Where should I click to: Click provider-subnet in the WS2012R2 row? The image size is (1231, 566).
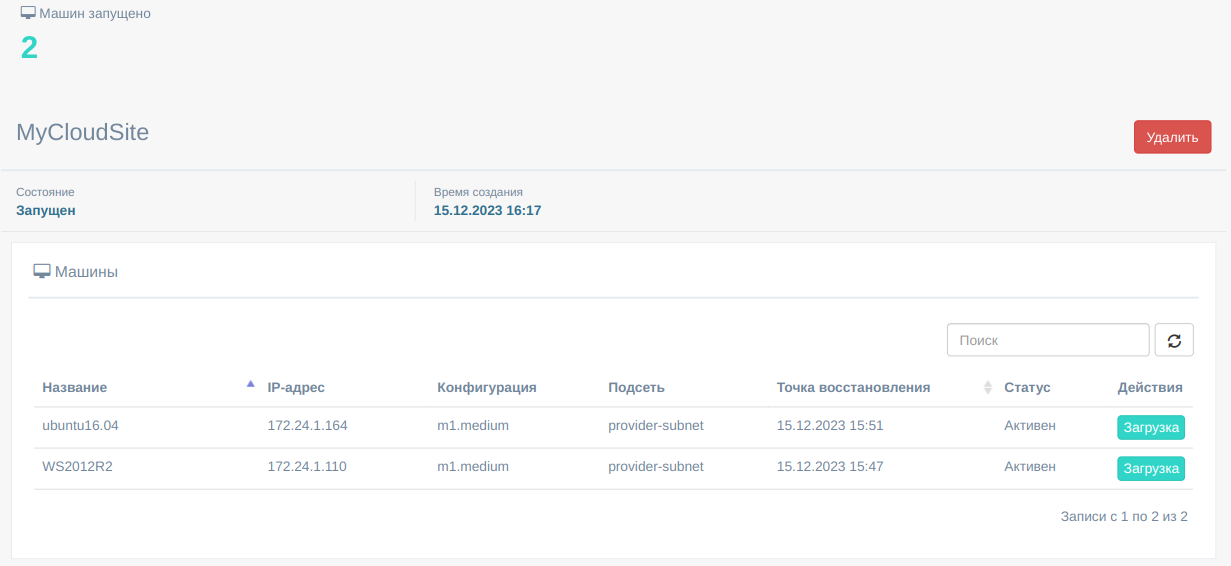click(656, 466)
